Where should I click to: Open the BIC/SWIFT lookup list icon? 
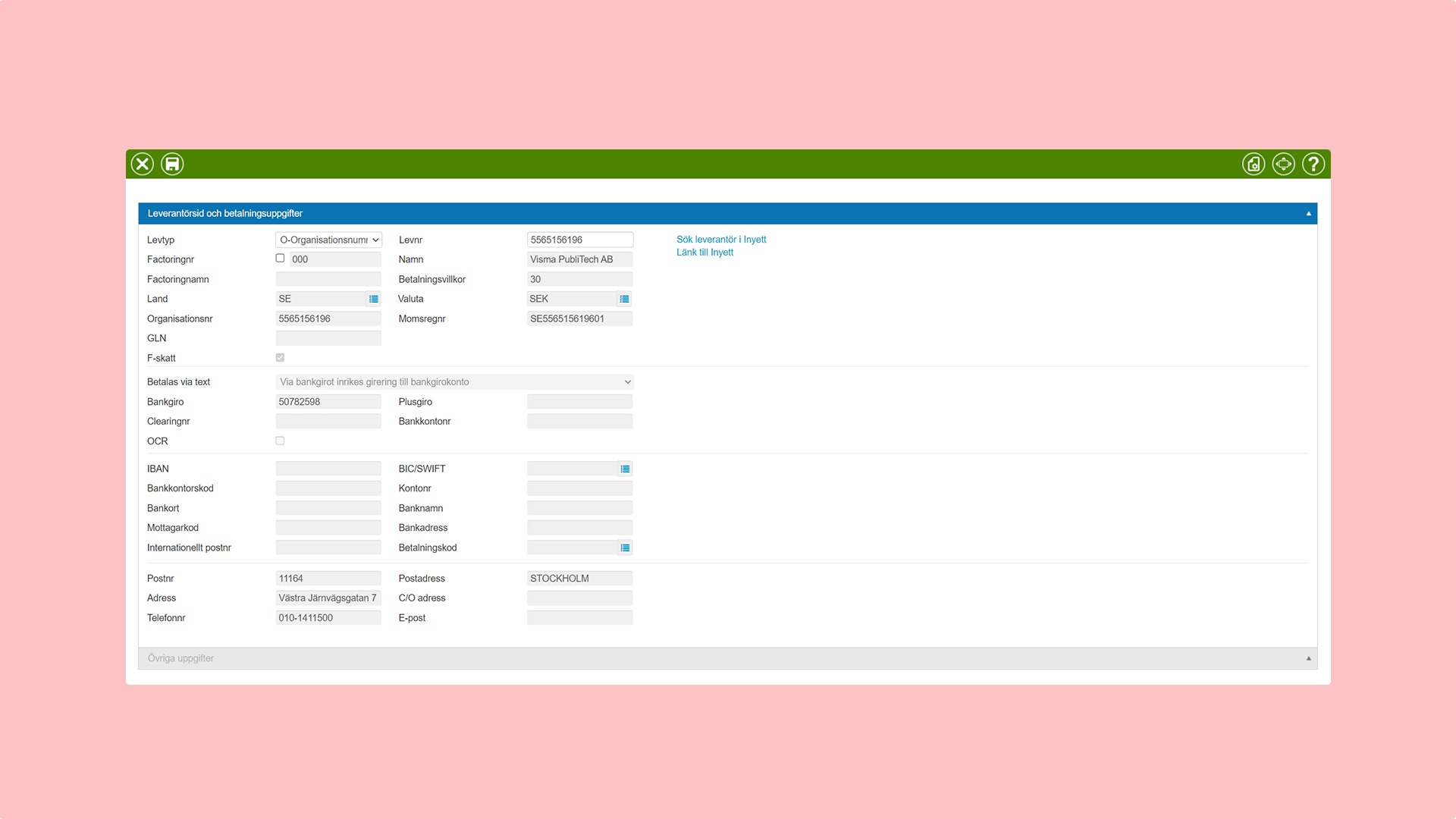coord(625,469)
